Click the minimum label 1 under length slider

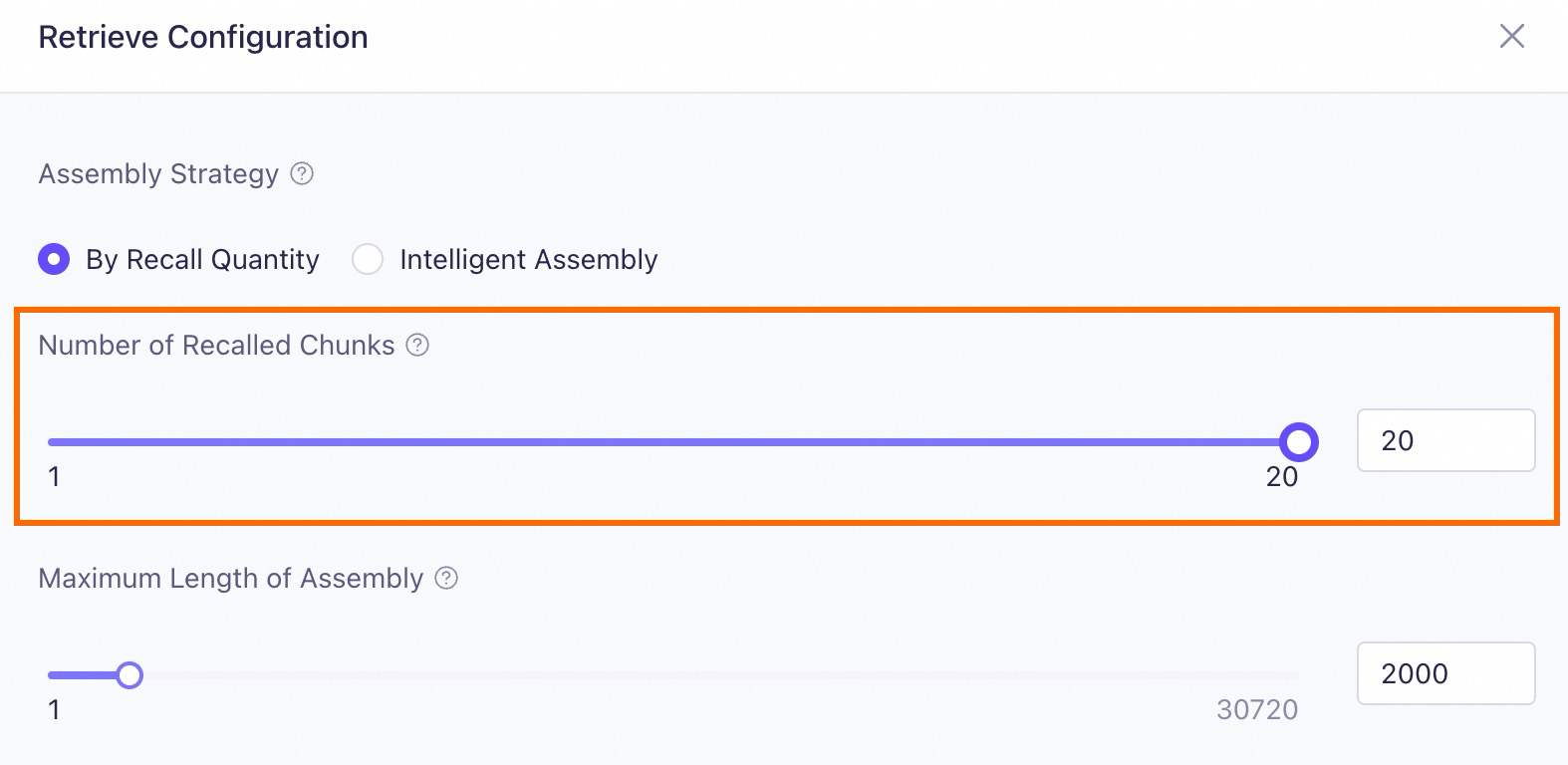pyautogui.click(x=54, y=709)
